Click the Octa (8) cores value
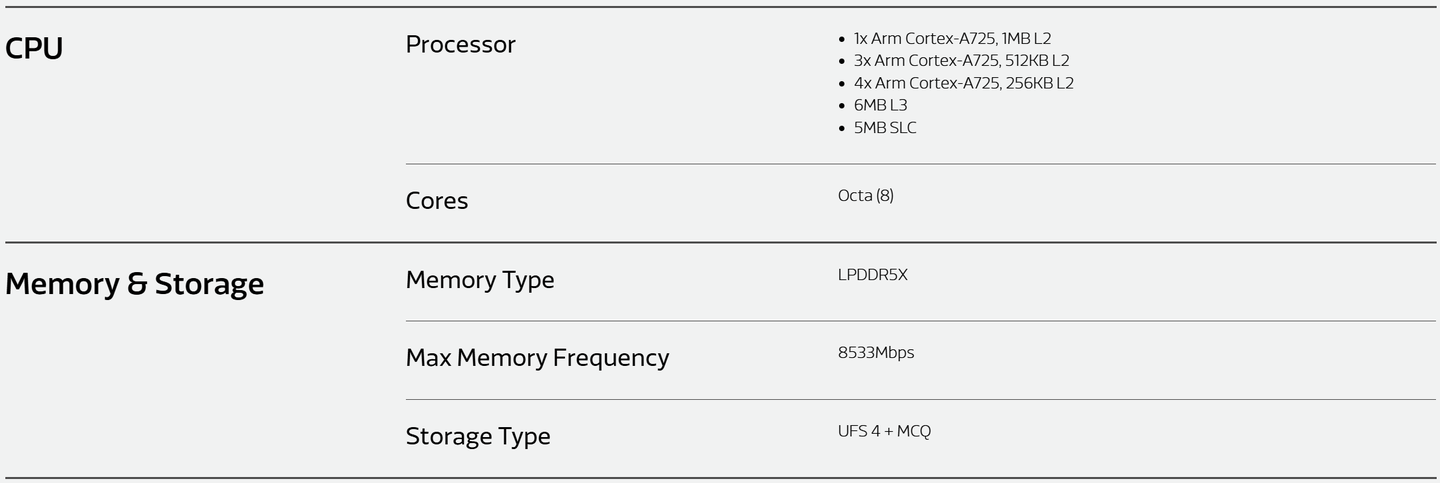 866,196
